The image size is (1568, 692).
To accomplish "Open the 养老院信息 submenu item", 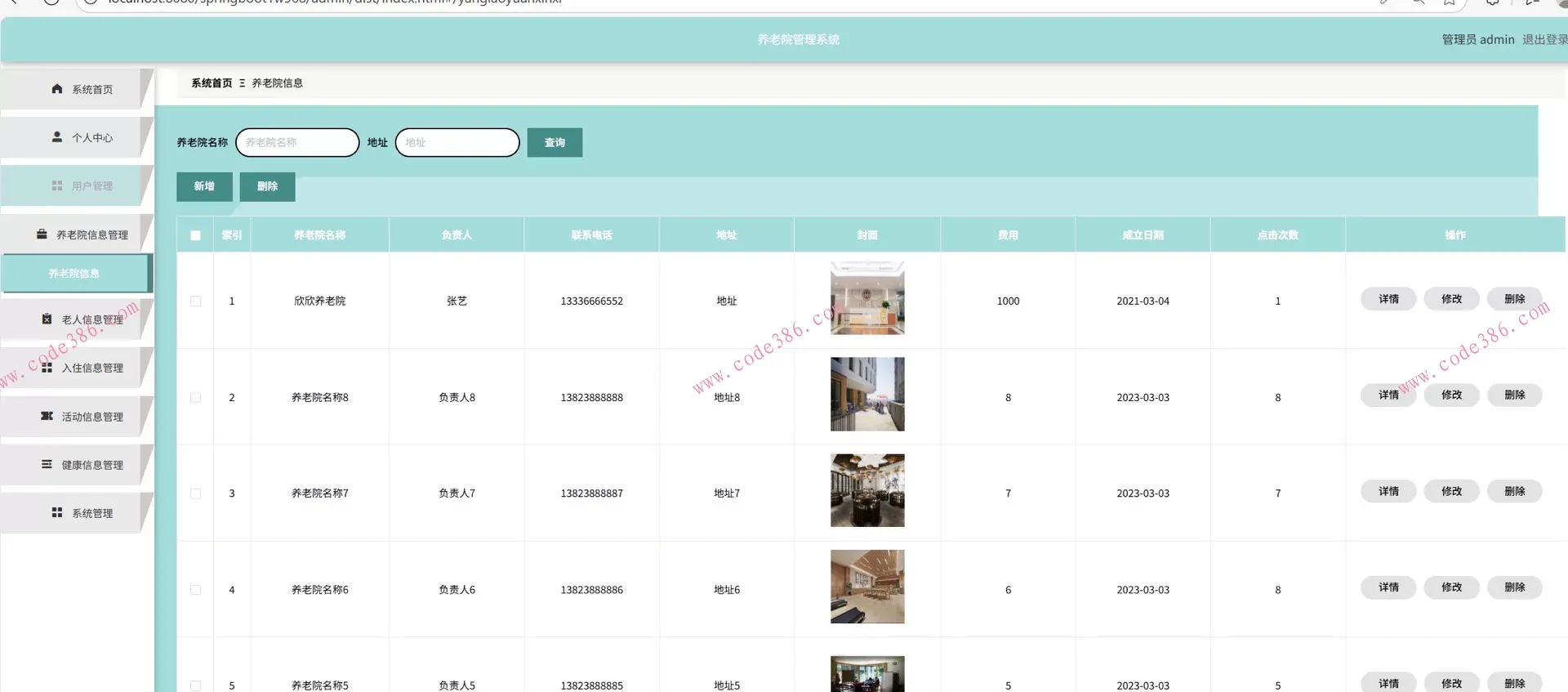I will 74,274.
